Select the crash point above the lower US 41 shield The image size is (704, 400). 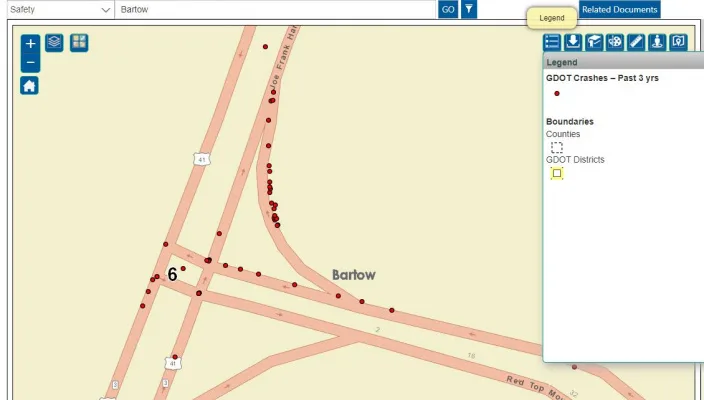pos(175,357)
